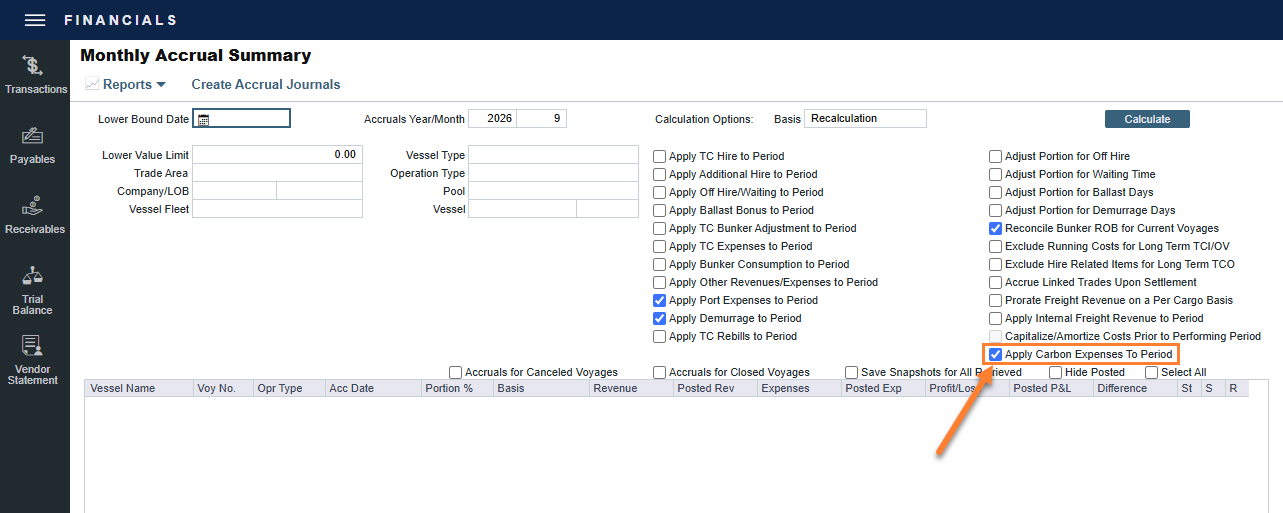
Task: Click the Accruals month field showing 9
Action: (542, 119)
